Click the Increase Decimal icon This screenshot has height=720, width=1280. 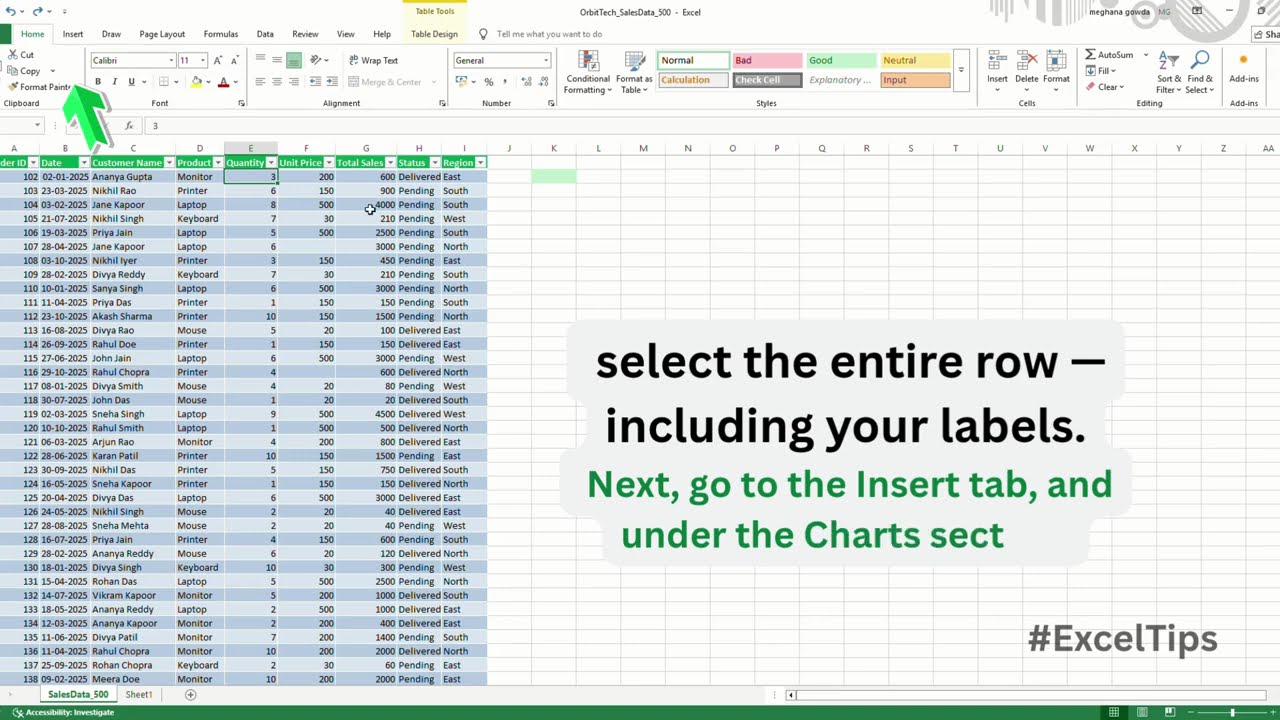(x=524, y=82)
